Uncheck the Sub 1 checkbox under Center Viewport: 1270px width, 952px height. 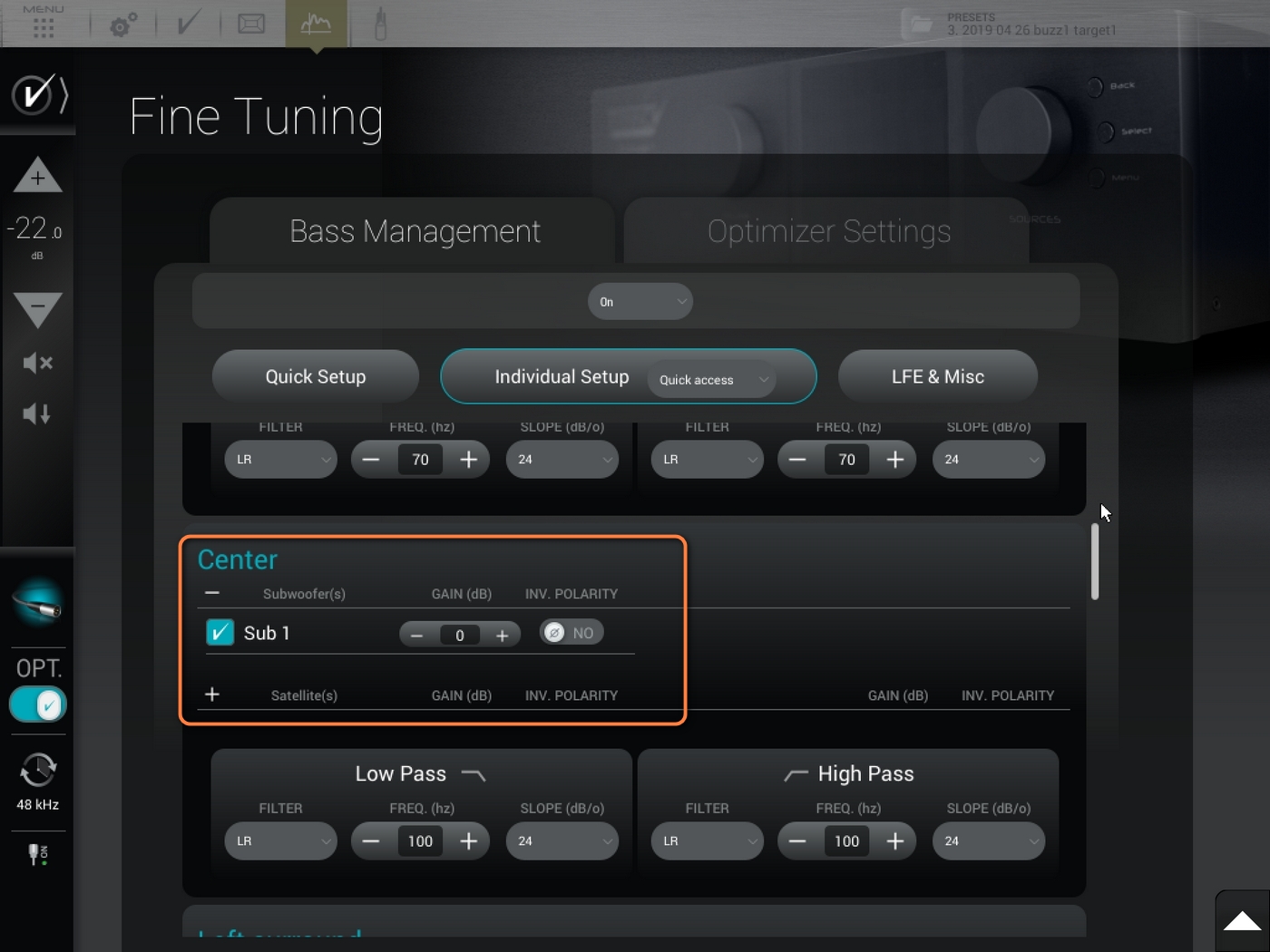pyautogui.click(x=220, y=633)
